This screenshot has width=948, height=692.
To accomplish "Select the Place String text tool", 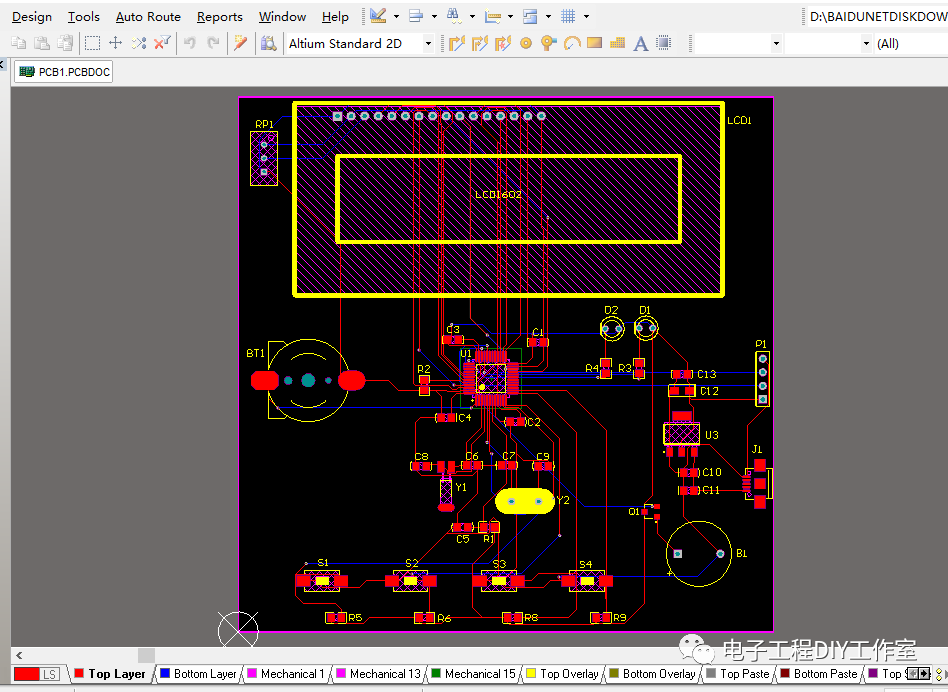I will tap(640, 43).
